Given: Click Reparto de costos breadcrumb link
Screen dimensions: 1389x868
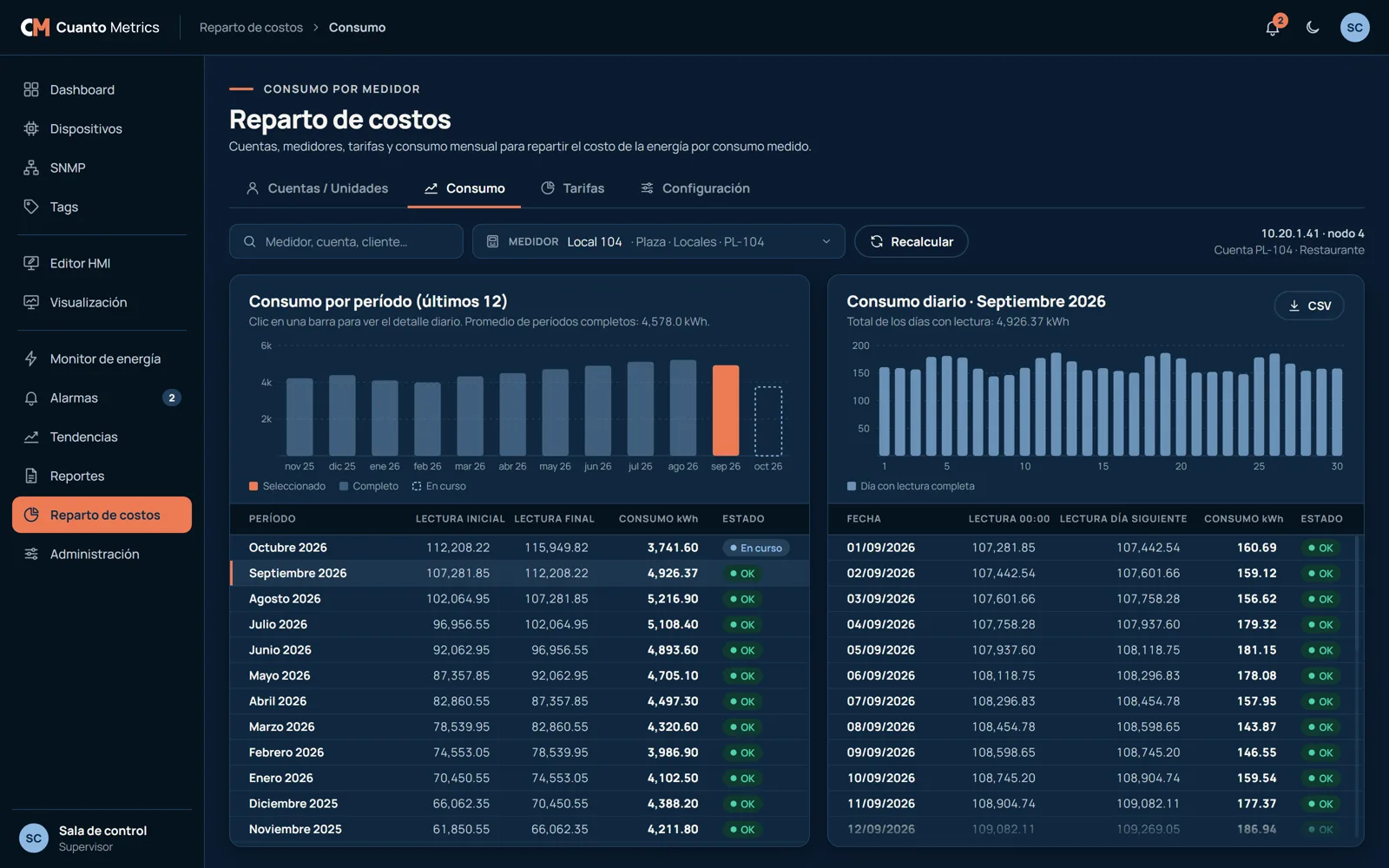Looking at the screenshot, I should (x=251, y=28).
